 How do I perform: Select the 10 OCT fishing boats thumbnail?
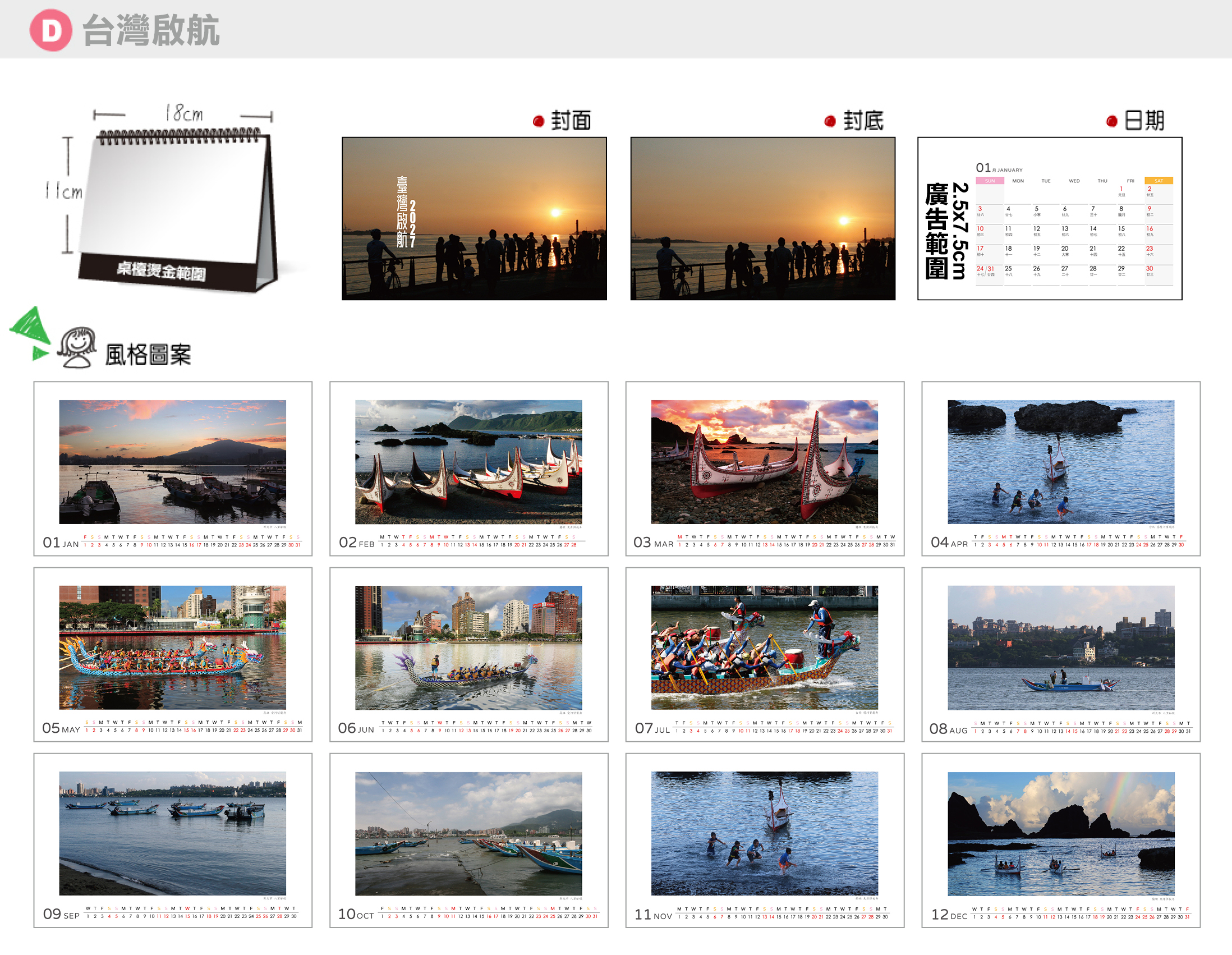[469, 834]
